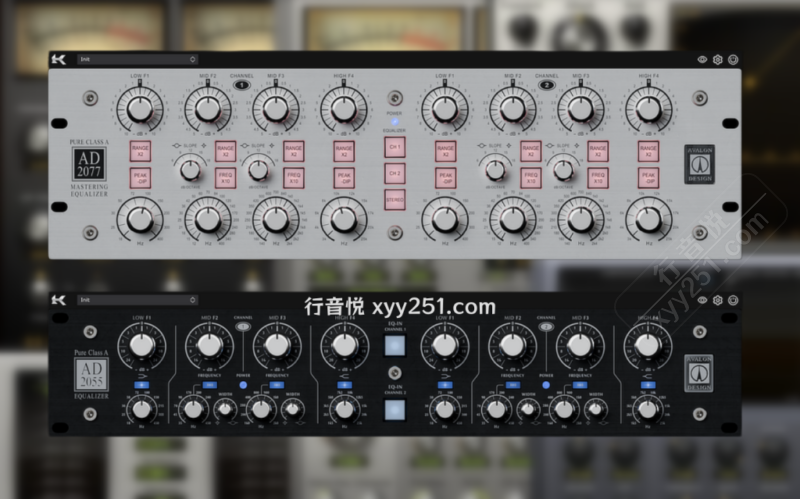
Task: Open settings gear in AD 2055 header
Action: (718, 300)
